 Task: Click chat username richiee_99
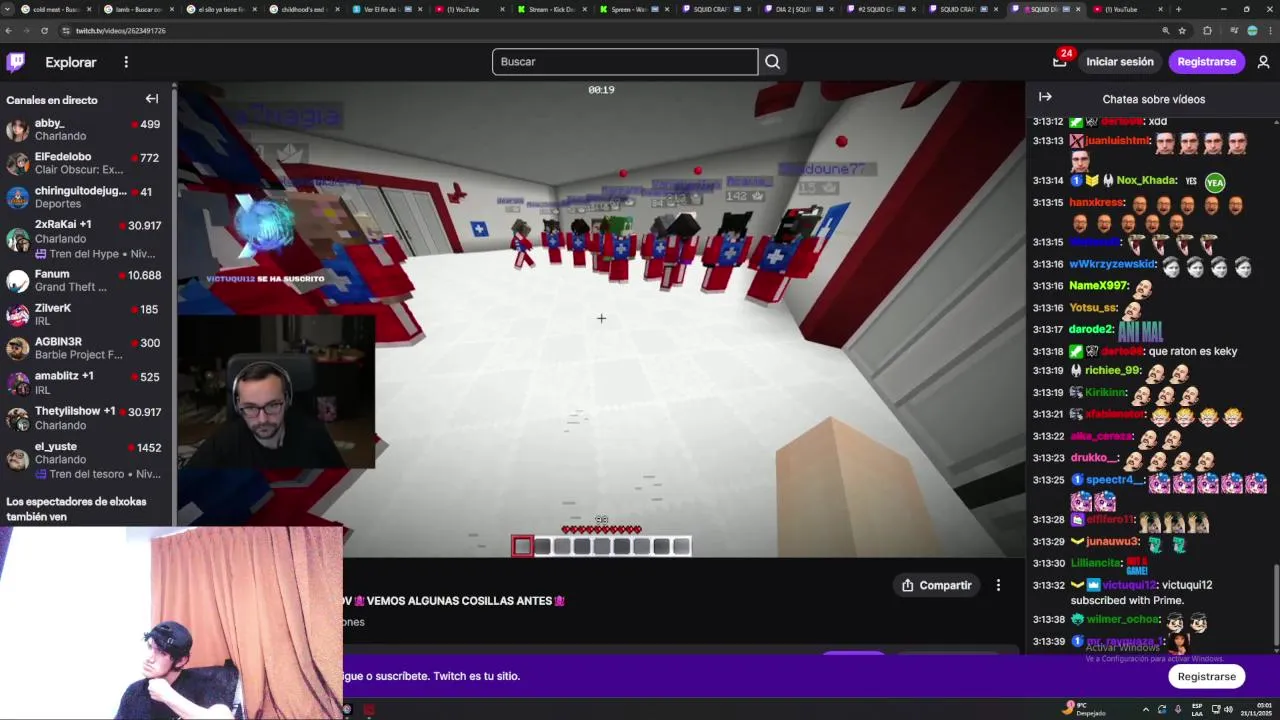[1113, 370]
